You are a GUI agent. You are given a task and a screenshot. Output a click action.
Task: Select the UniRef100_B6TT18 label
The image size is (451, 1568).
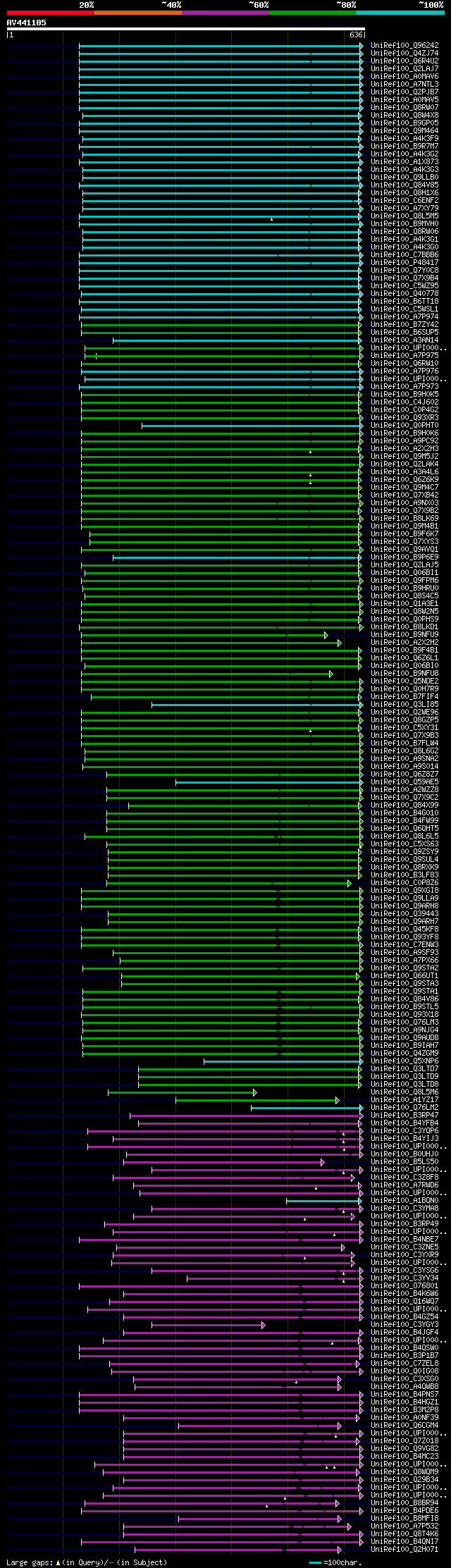point(404,301)
